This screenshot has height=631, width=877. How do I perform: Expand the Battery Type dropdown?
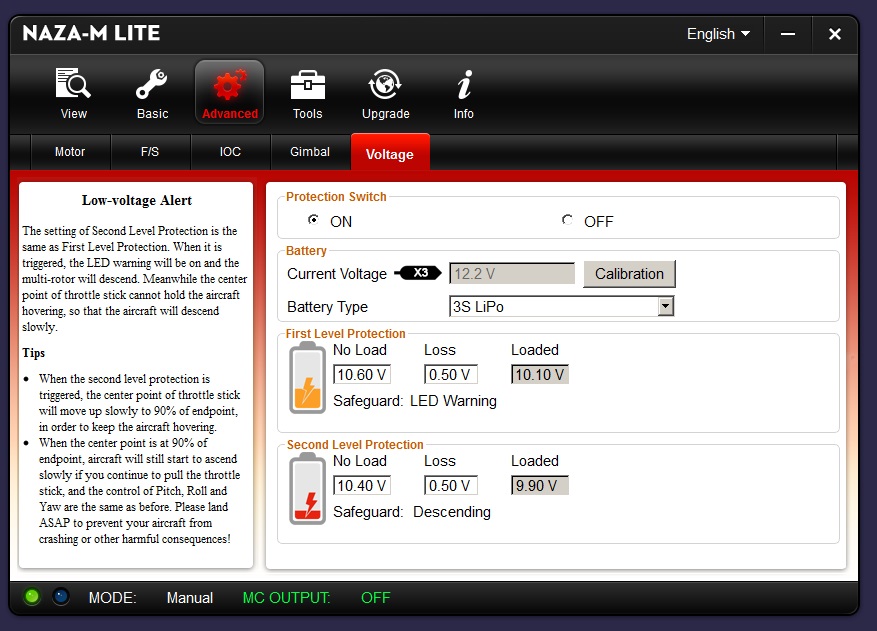(x=665, y=307)
